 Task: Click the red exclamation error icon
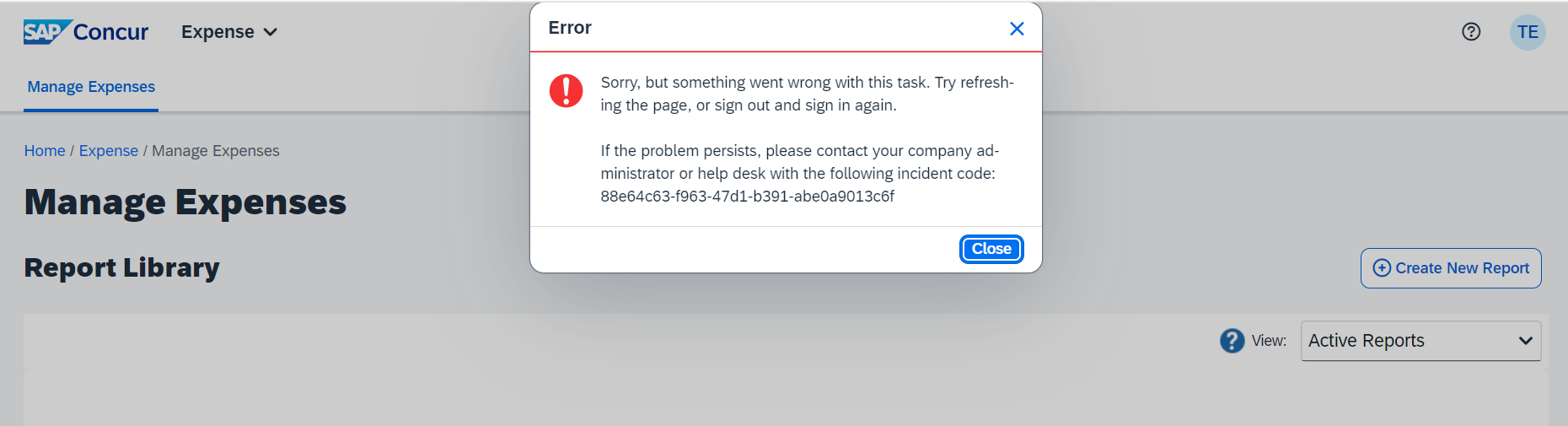[566, 90]
